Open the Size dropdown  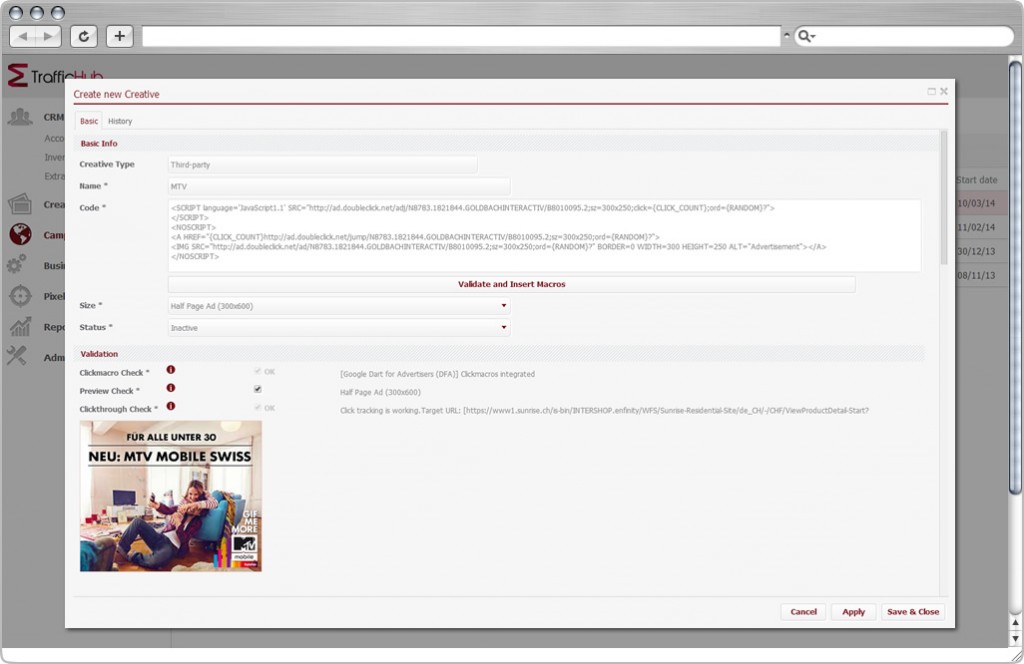click(x=339, y=306)
